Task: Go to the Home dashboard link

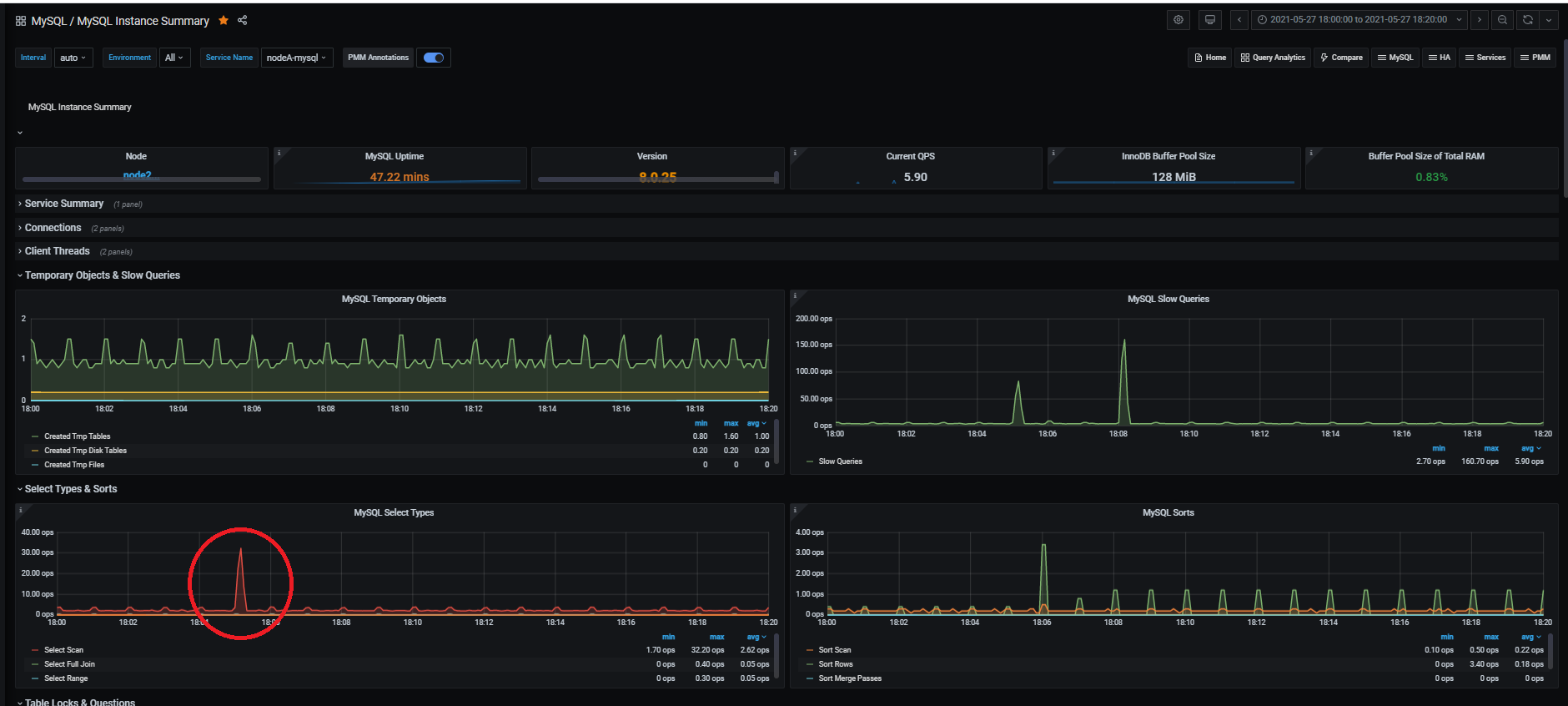Action: (1210, 58)
